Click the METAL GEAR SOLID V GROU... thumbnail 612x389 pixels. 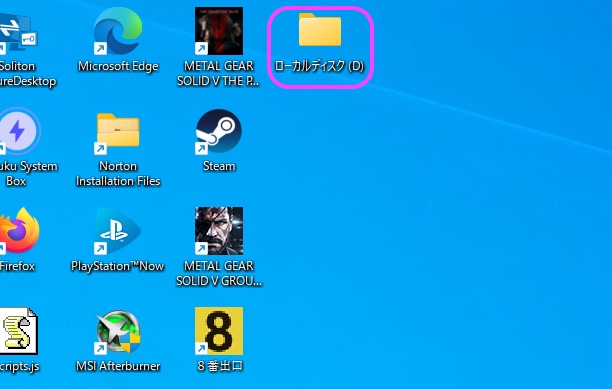219,231
